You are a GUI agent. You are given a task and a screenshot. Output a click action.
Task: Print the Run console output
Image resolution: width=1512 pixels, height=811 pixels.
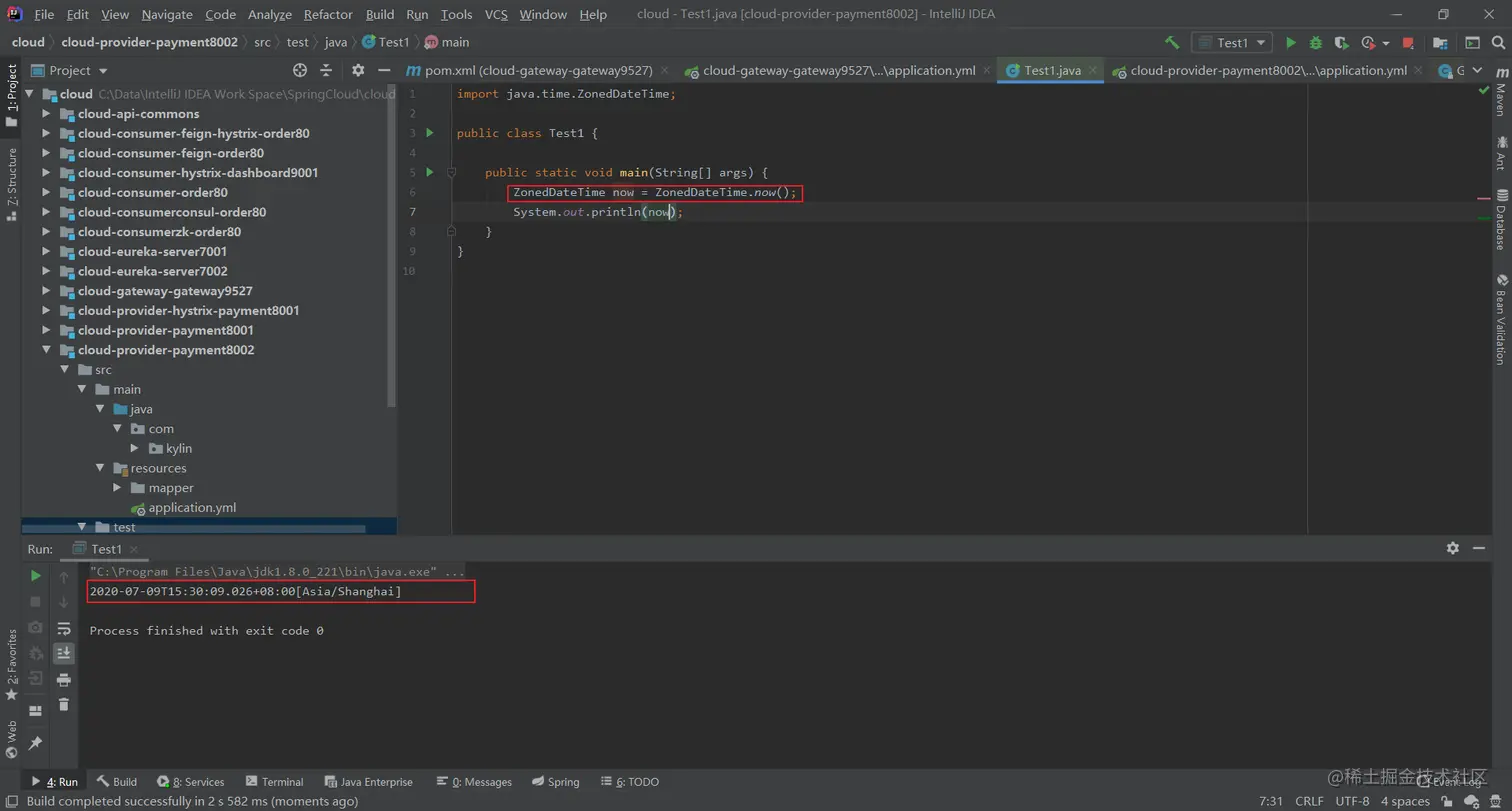(64, 680)
